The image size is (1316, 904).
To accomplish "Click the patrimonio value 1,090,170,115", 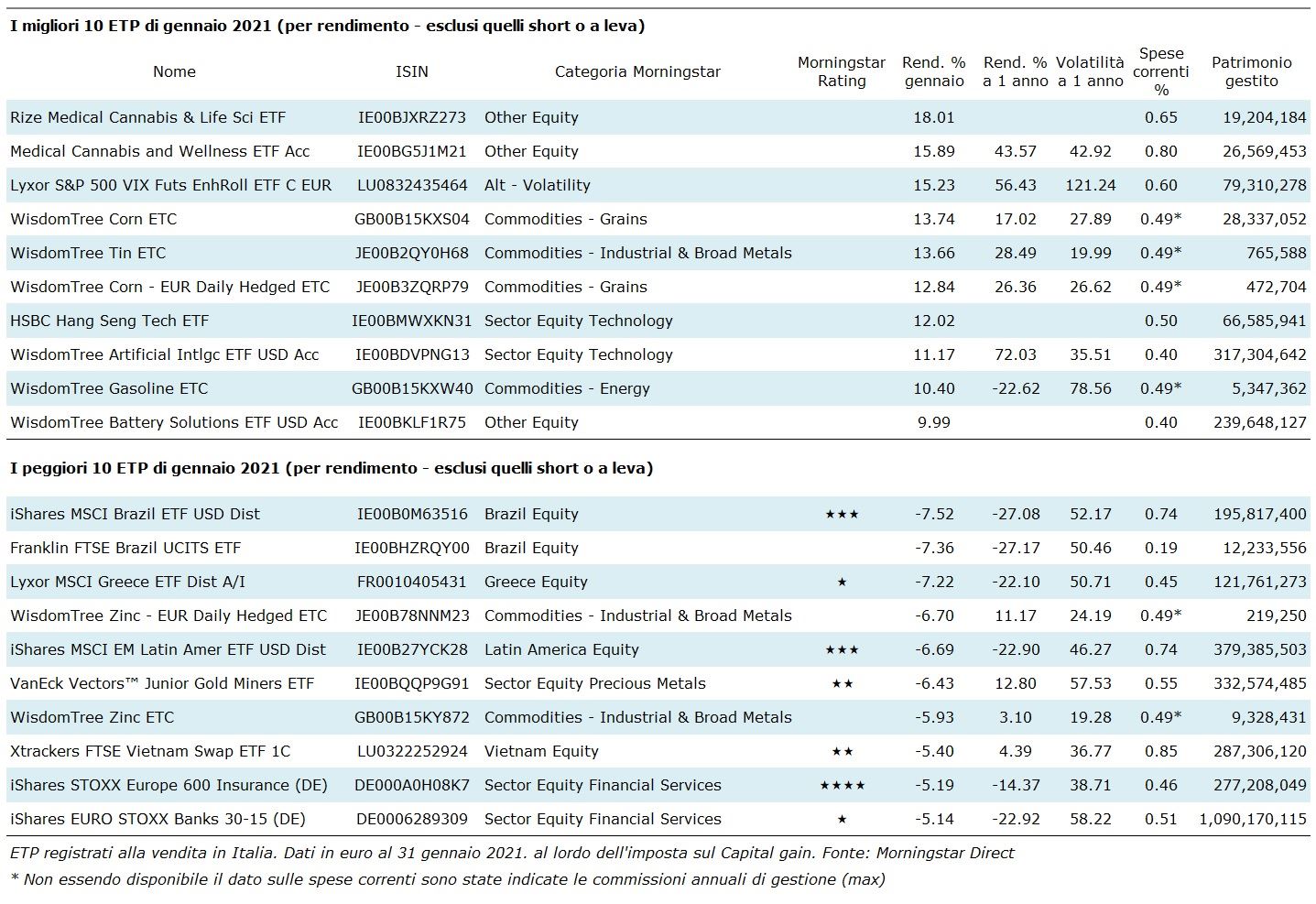I will click(x=1252, y=820).
